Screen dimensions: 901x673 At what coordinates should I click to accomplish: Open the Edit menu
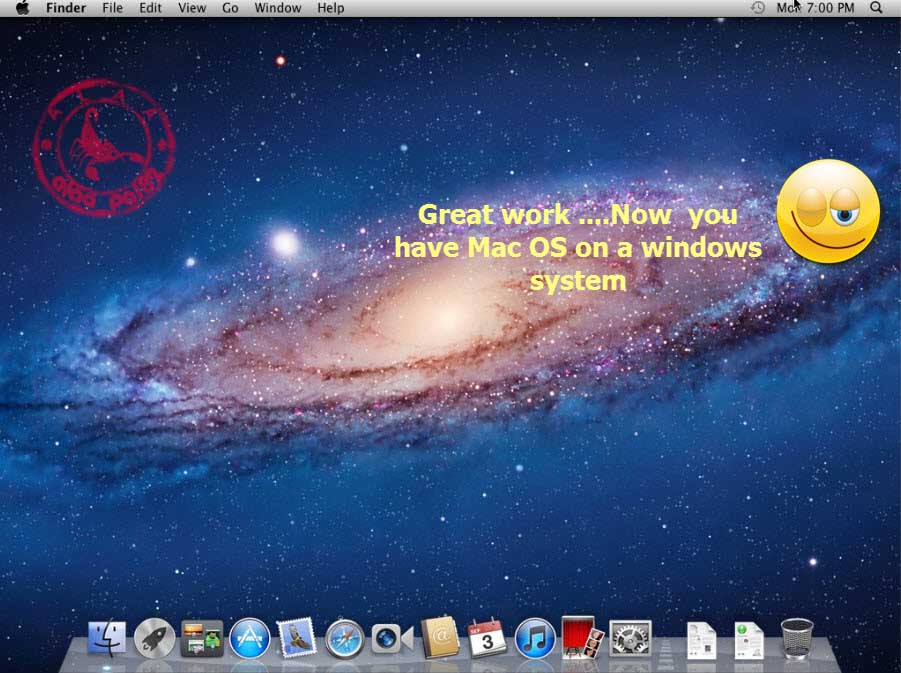(150, 8)
